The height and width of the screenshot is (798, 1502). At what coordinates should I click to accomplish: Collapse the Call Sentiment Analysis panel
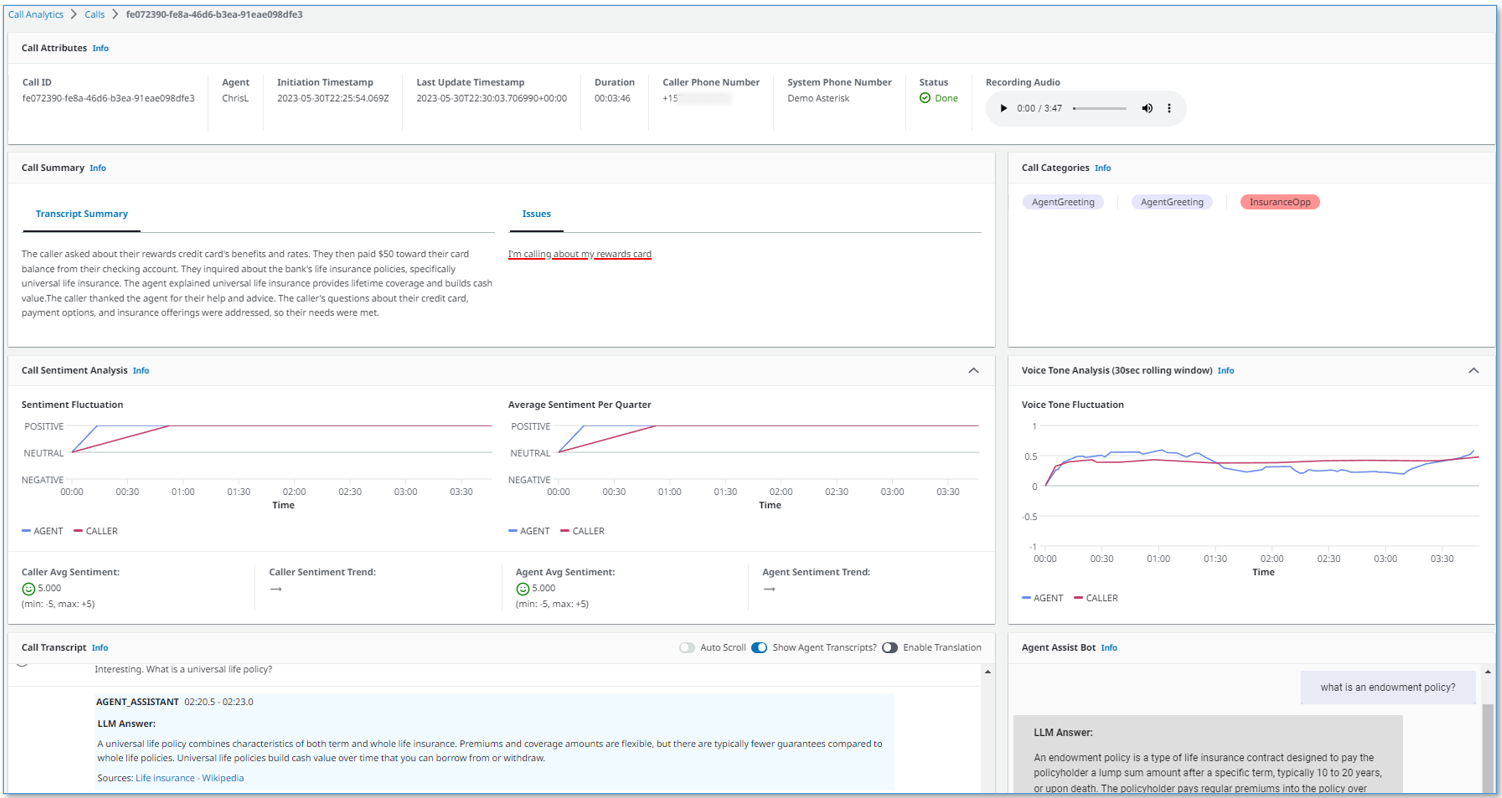973,371
